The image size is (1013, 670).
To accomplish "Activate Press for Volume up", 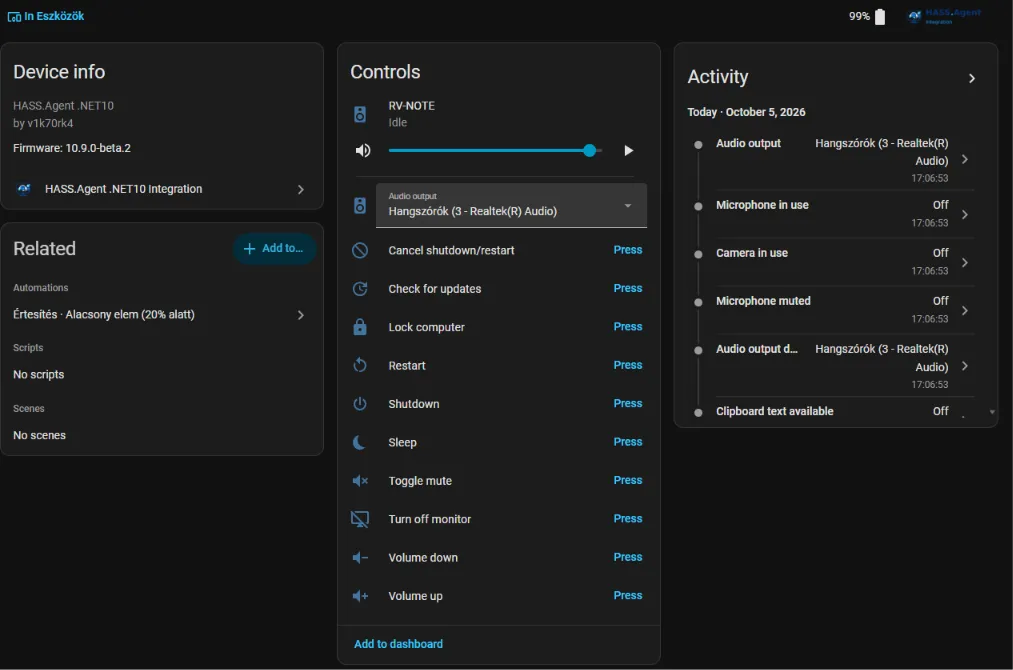I will (x=627, y=595).
